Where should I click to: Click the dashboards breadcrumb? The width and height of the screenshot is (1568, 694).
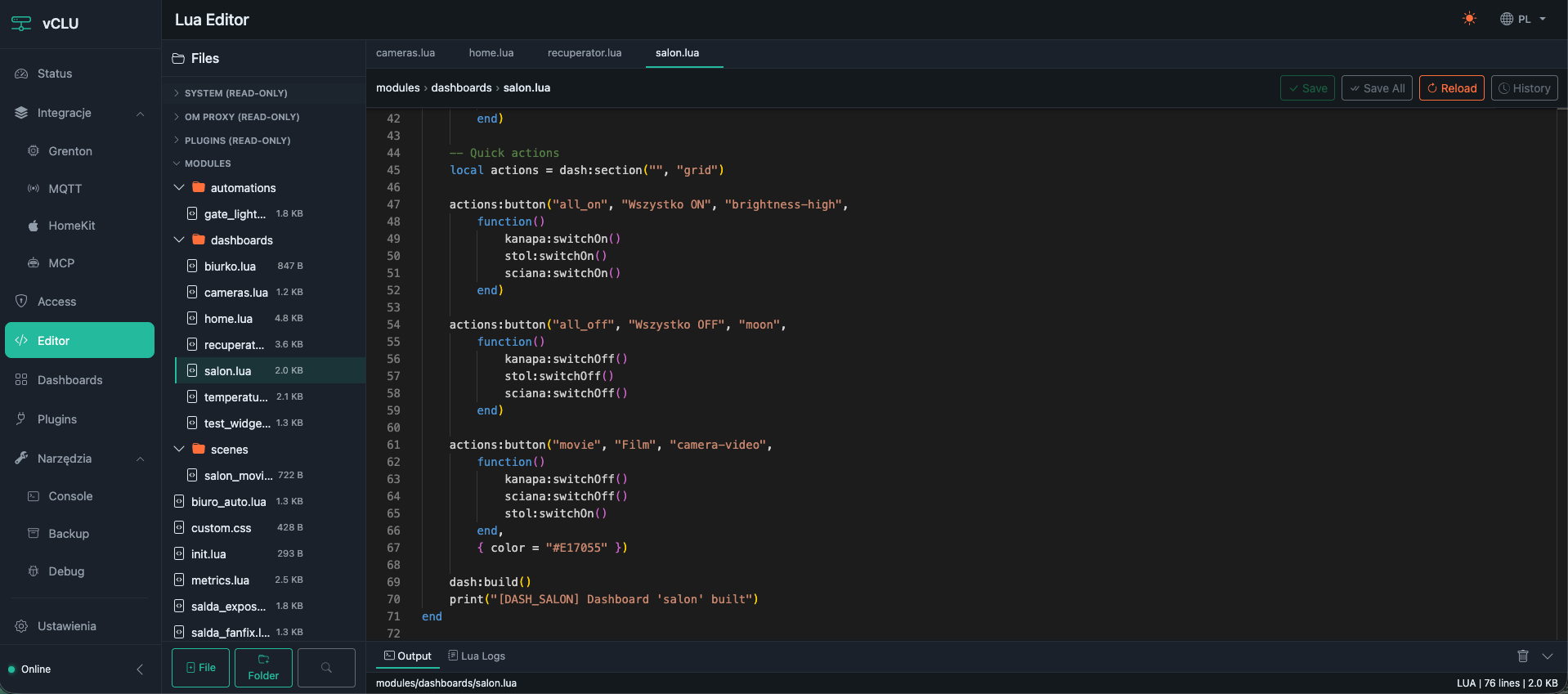(462, 88)
